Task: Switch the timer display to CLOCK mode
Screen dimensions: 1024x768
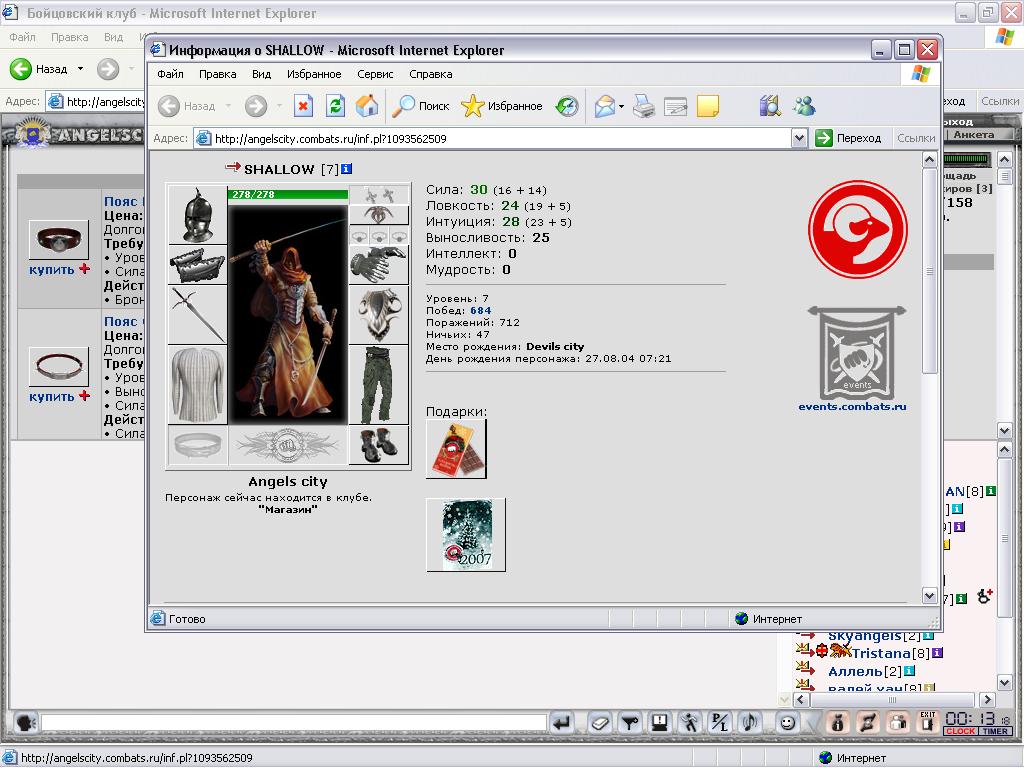Action: pos(960,731)
